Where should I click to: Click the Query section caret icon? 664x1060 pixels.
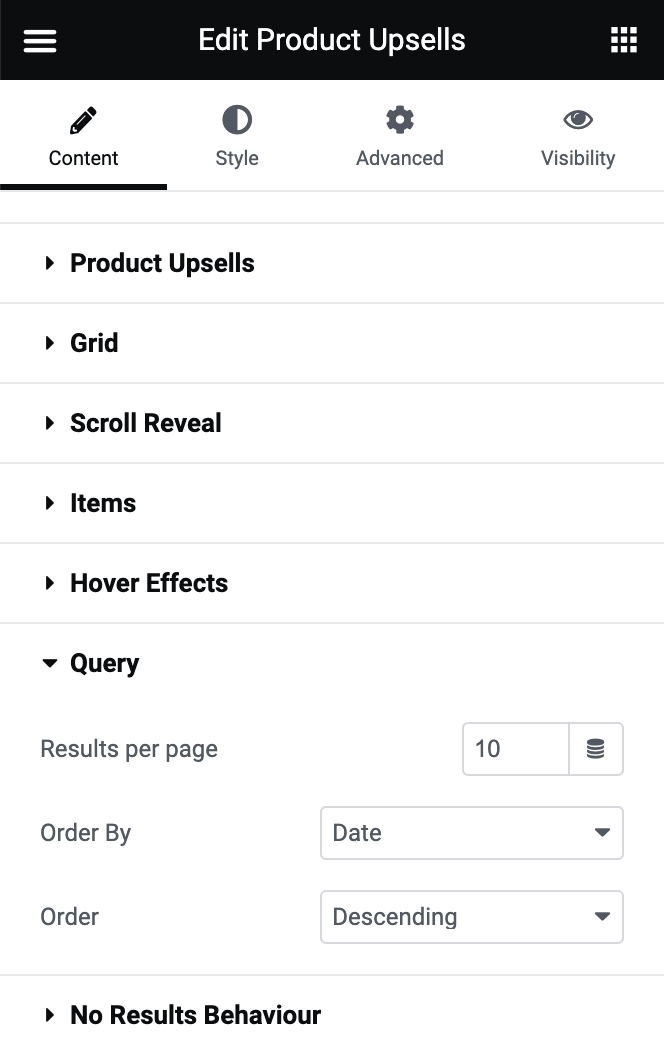[x=50, y=663]
